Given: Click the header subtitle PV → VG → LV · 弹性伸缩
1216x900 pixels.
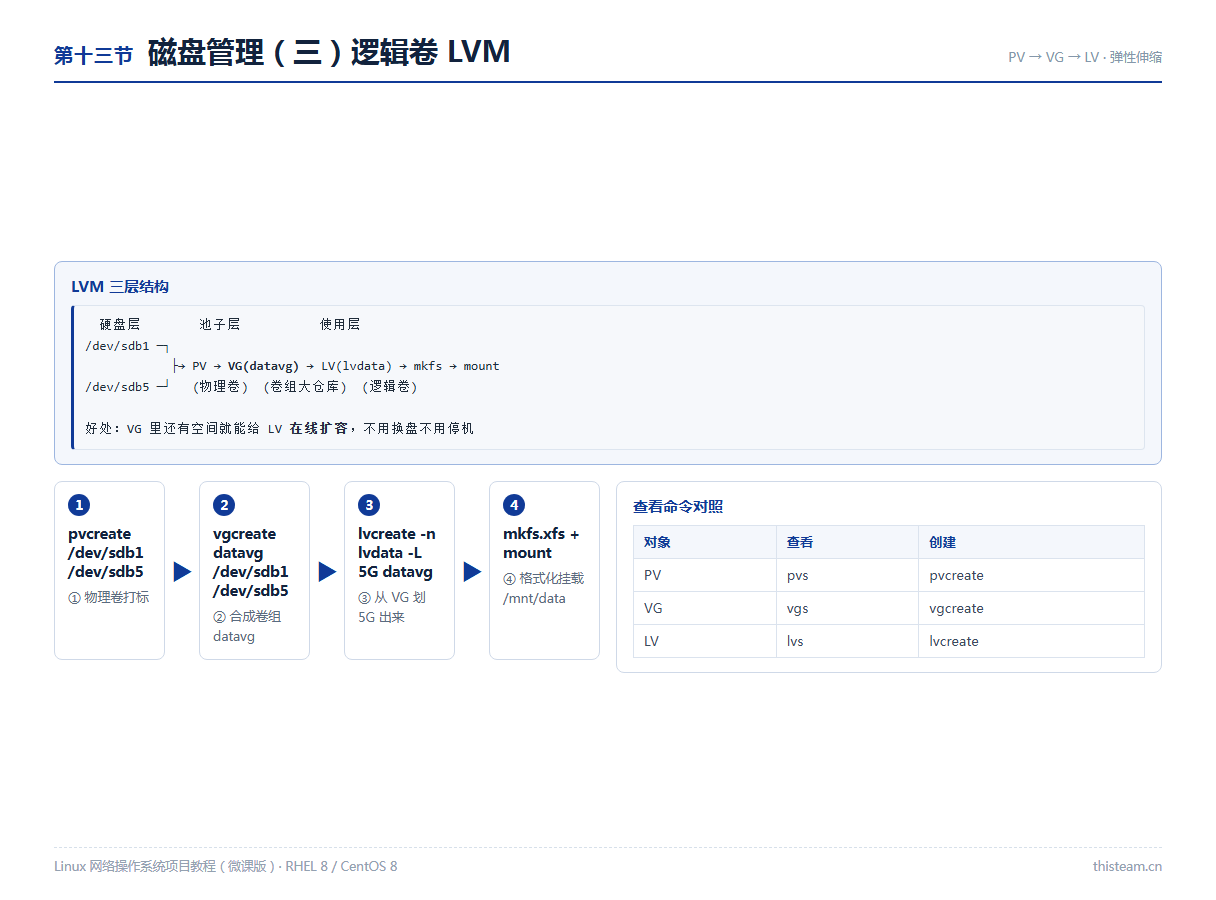Looking at the screenshot, I should tap(1085, 57).
